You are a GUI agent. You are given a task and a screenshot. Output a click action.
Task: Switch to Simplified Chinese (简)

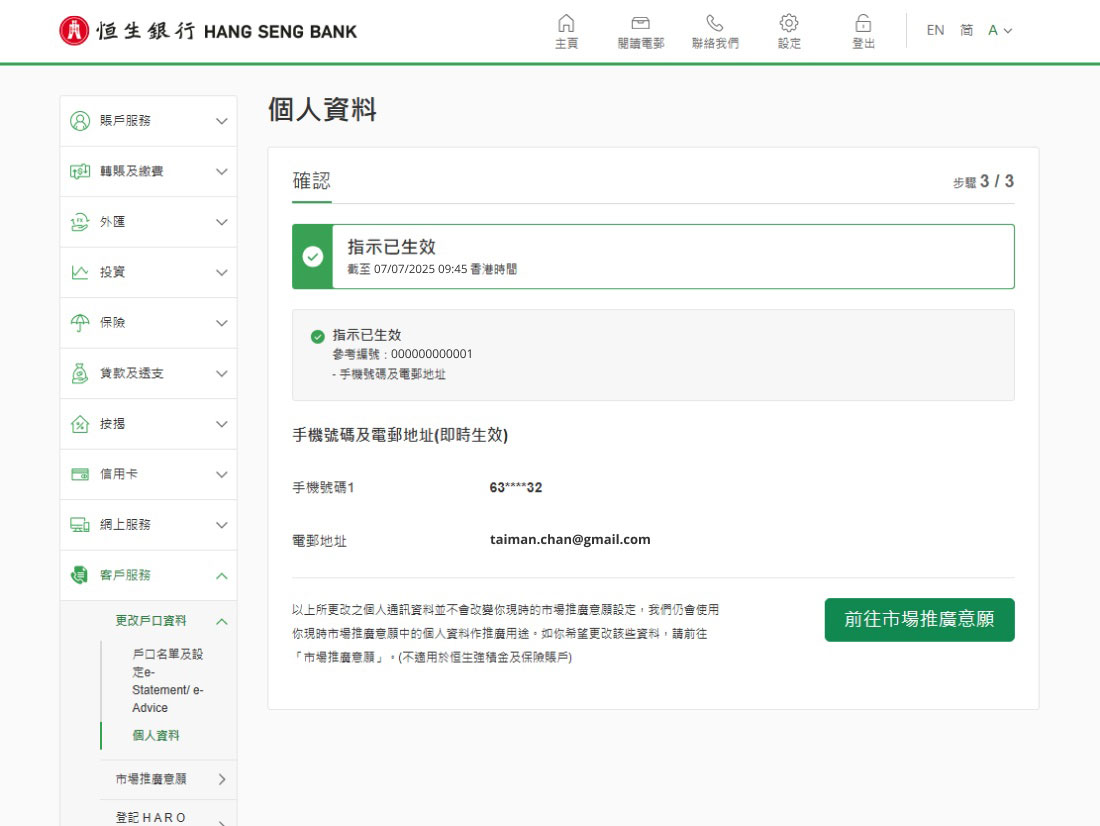(x=966, y=31)
